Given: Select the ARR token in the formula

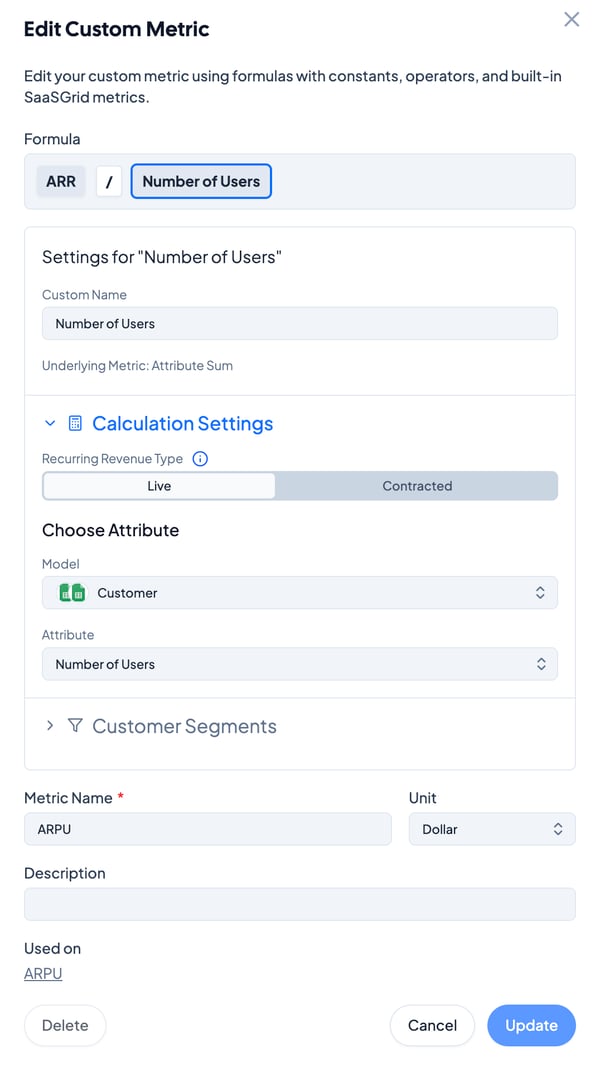Looking at the screenshot, I should [60, 181].
